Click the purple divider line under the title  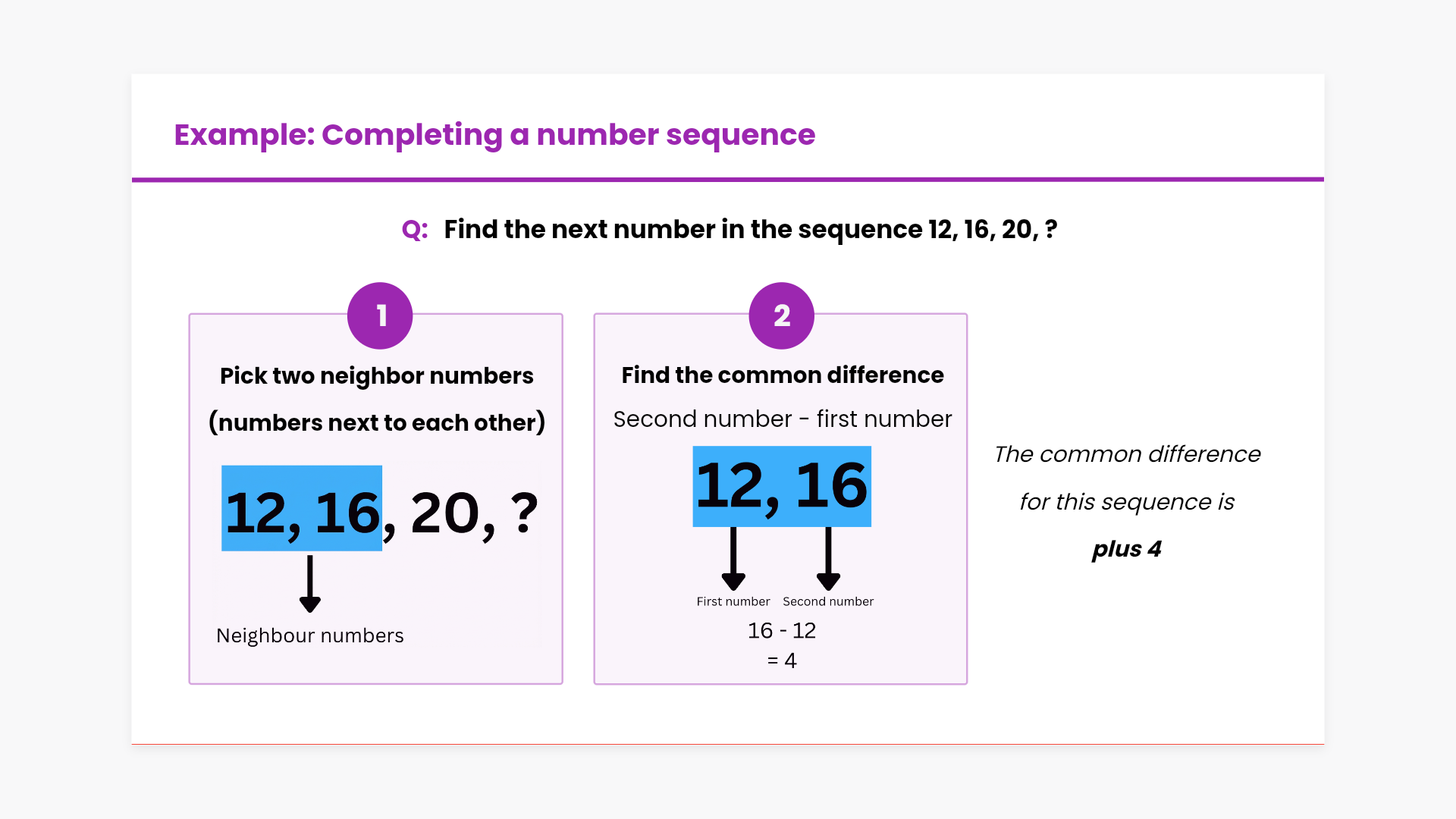pyautogui.click(x=728, y=180)
